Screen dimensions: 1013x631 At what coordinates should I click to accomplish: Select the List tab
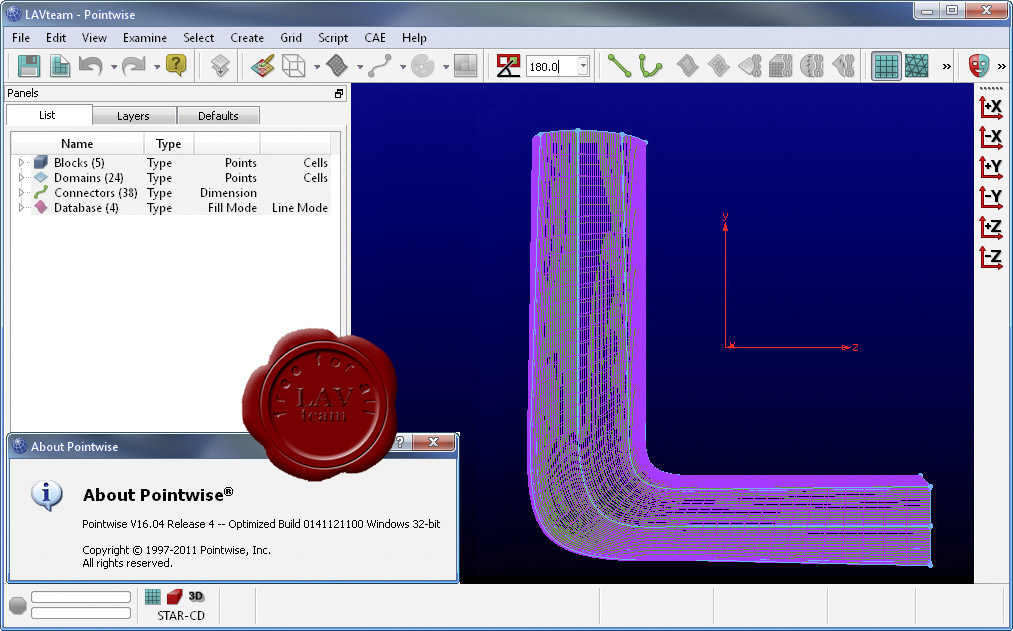coord(47,115)
